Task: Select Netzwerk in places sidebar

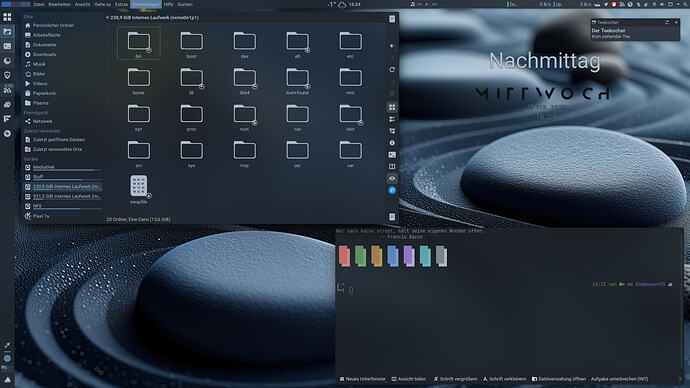Action: click(x=39, y=121)
